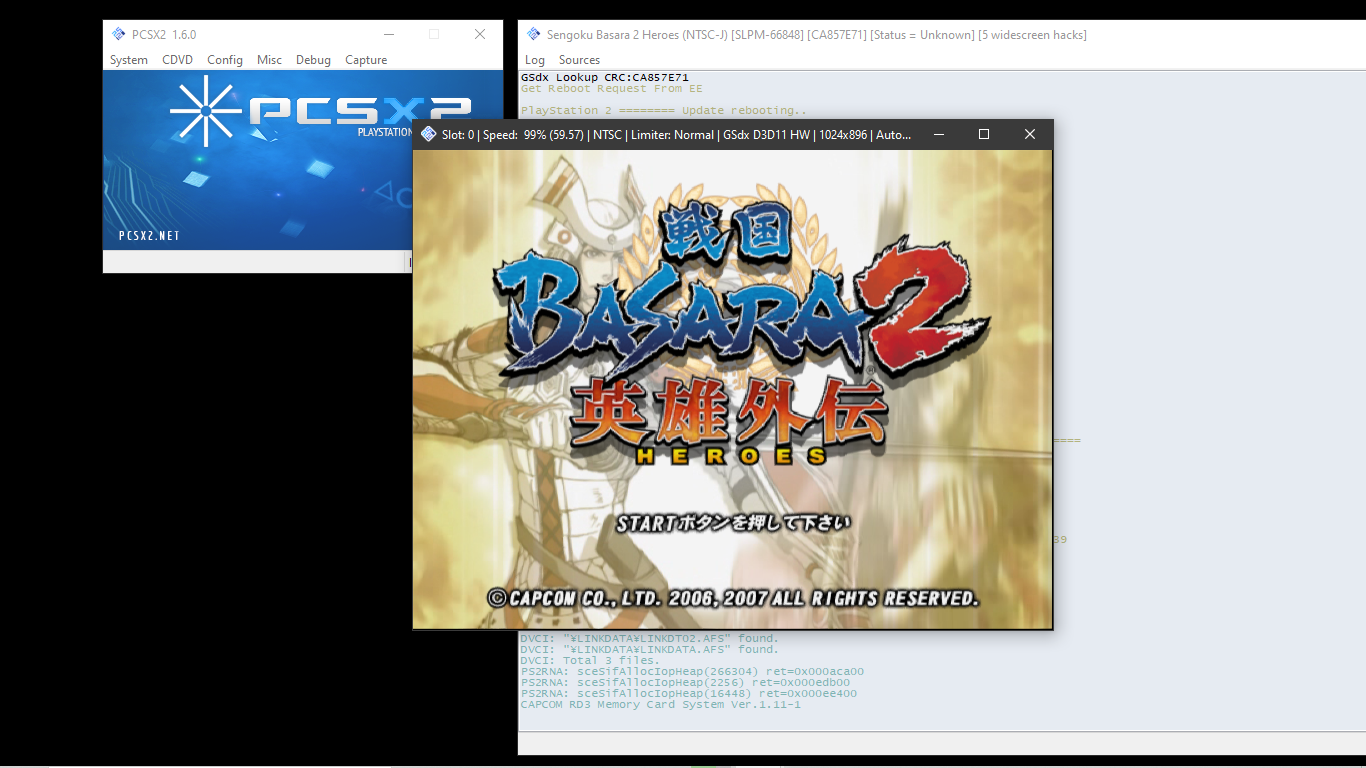The image size is (1366, 768).
Task: Click the 'DVCI: Total 3 files.' log line
Action: (x=590, y=660)
